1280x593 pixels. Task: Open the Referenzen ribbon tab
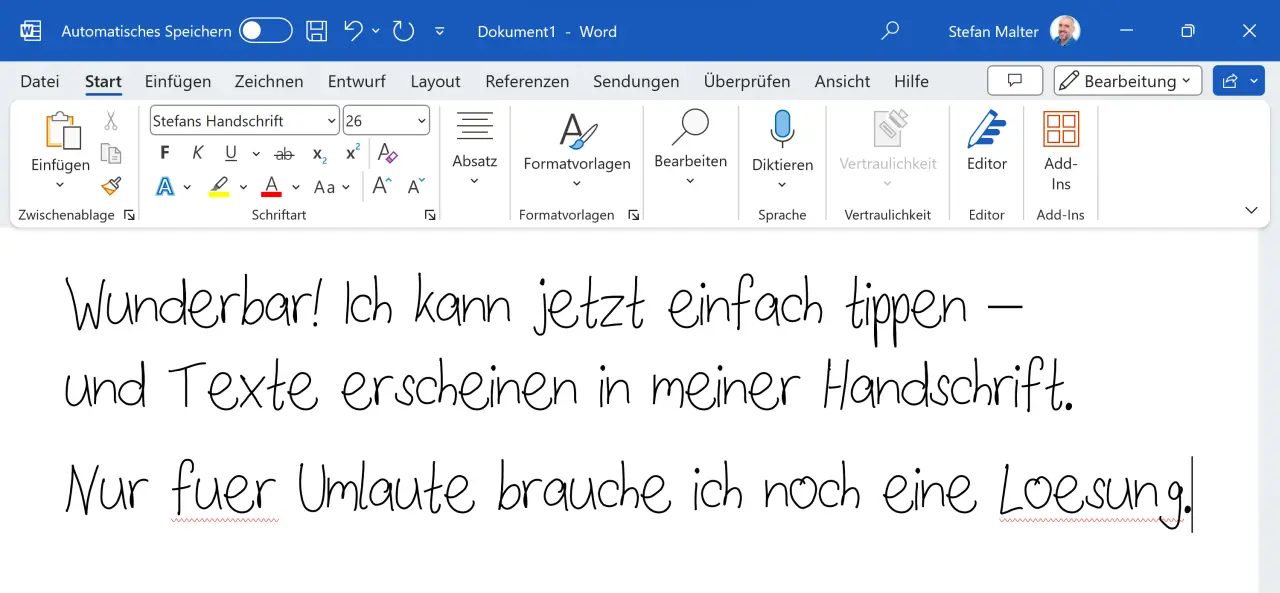click(x=527, y=81)
